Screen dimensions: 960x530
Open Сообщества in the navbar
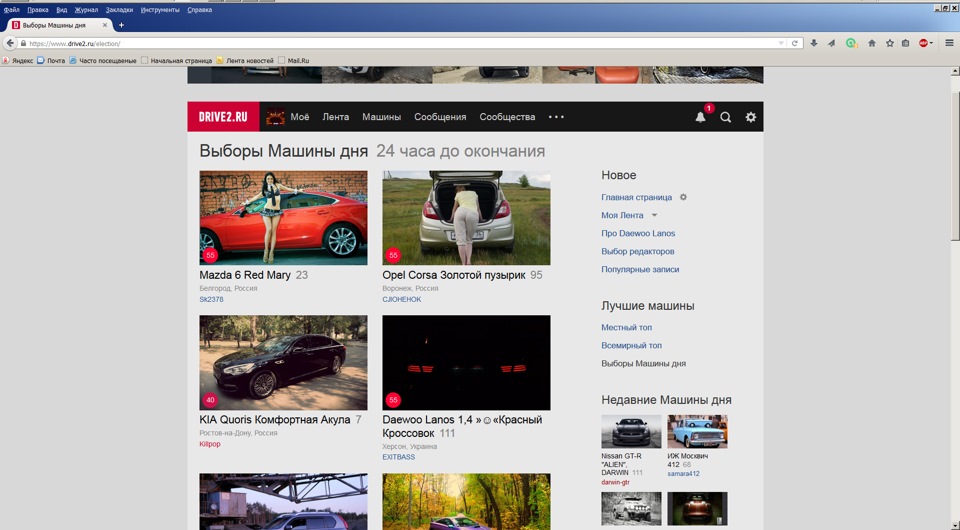pyautogui.click(x=507, y=117)
